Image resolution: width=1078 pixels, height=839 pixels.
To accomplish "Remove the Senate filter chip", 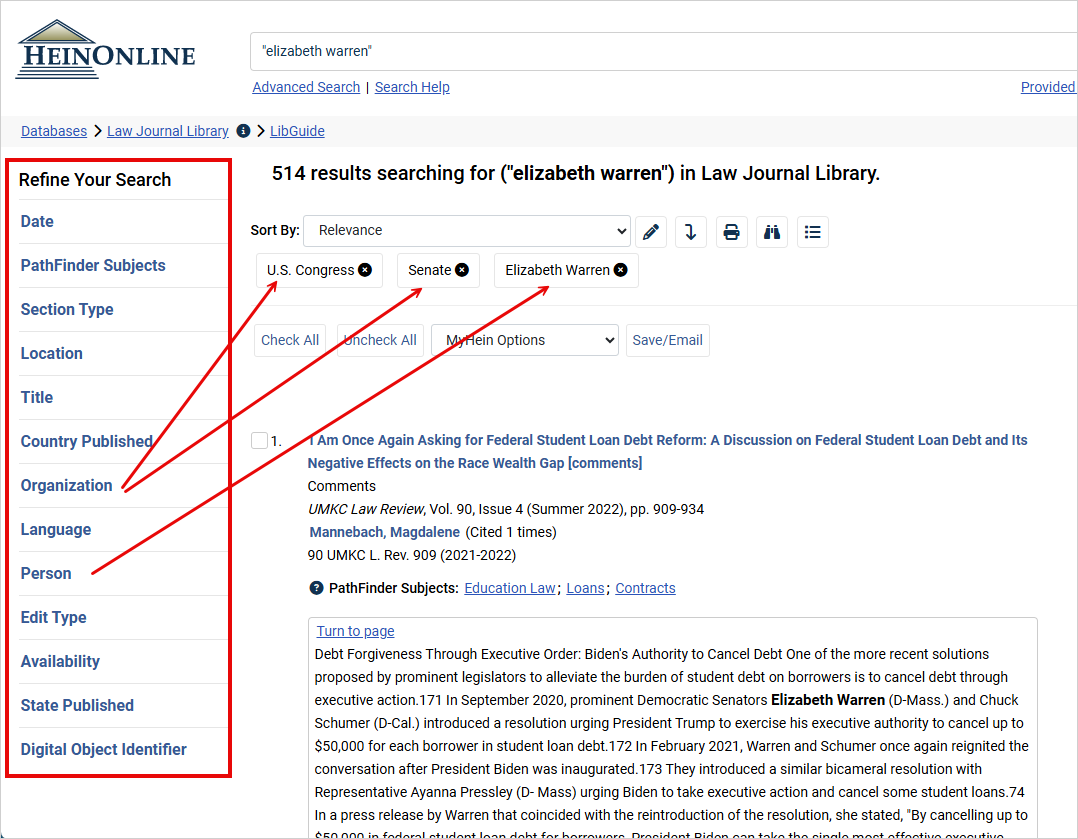I will point(462,270).
